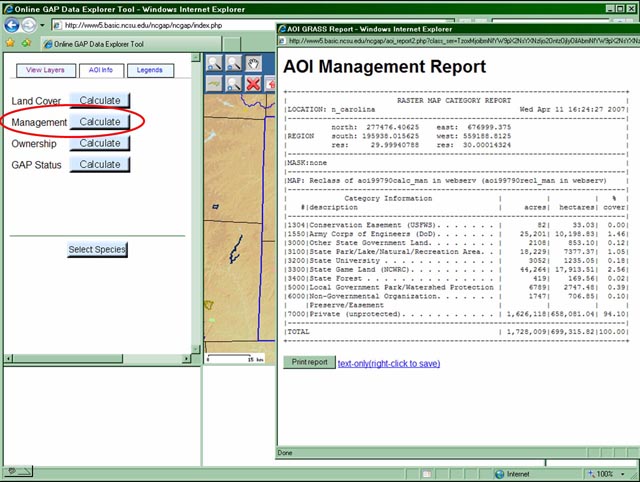Viewport: 640px width, 482px height.
Task: Click the yellow arrow map tool
Action: 214,84
